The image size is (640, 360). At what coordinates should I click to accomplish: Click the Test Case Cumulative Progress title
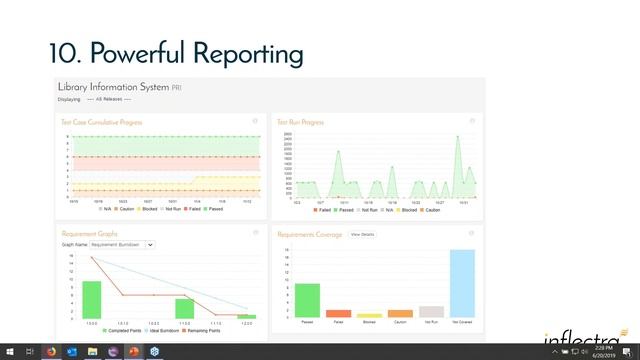pyautogui.click(x=102, y=122)
